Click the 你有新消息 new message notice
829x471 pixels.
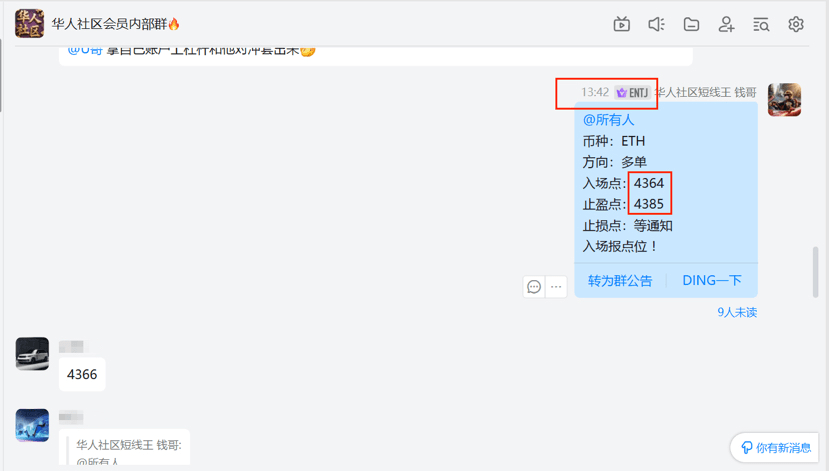click(777, 448)
